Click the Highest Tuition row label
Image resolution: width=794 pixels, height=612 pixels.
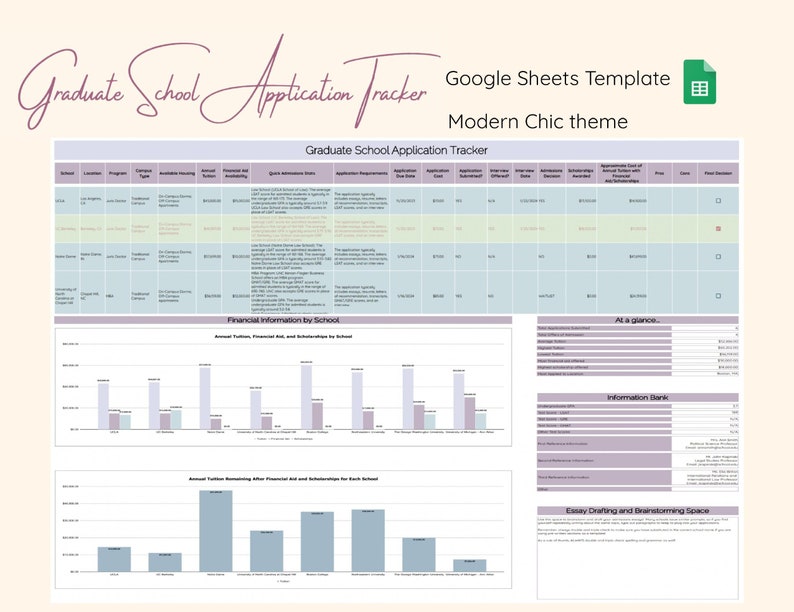(x=604, y=348)
